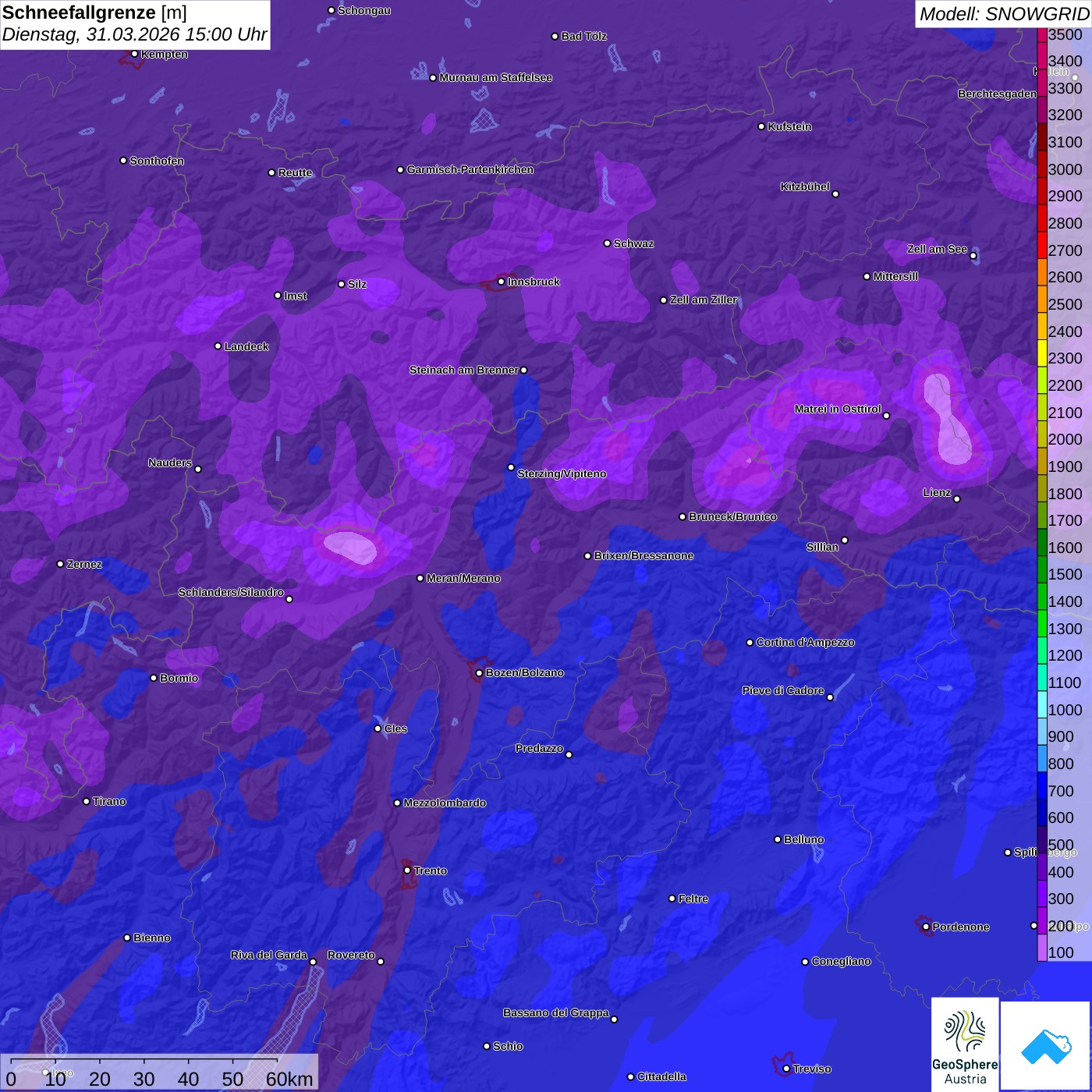
Task: Select the Pordenone city marker dot
Action: click(926, 927)
